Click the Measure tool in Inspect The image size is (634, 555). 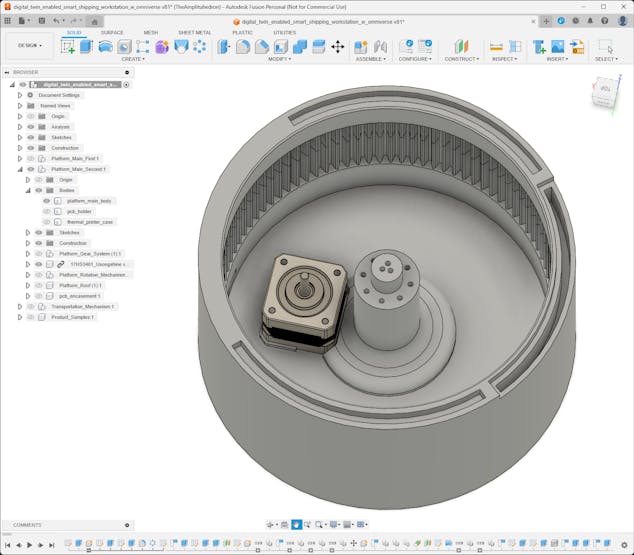click(496, 46)
